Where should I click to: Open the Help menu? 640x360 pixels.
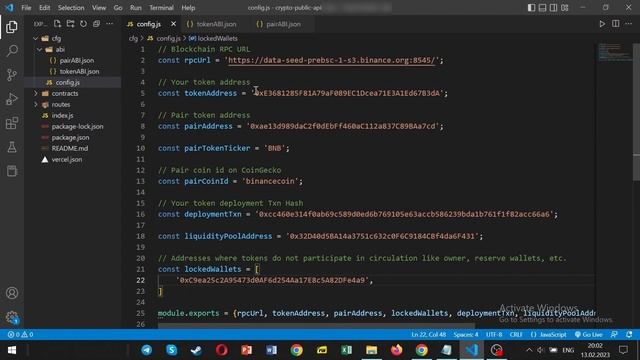[188, 8]
